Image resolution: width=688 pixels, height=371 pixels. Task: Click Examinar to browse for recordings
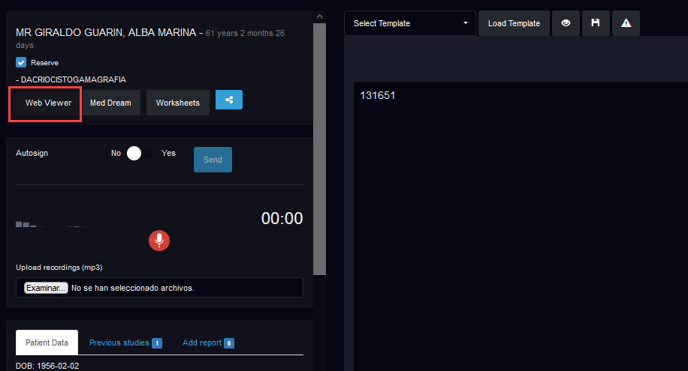tap(46, 288)
